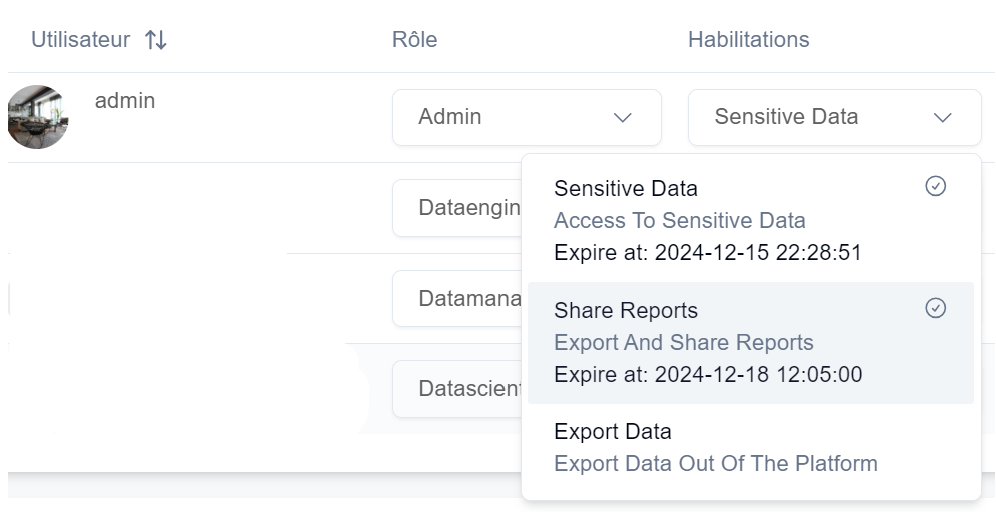Click the Share Reports expiry date line

[708, 375]
